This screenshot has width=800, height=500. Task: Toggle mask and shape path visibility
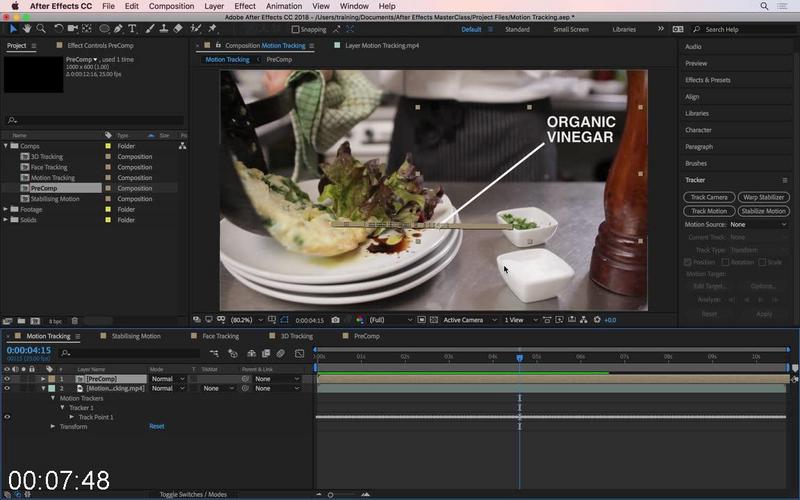284,320
